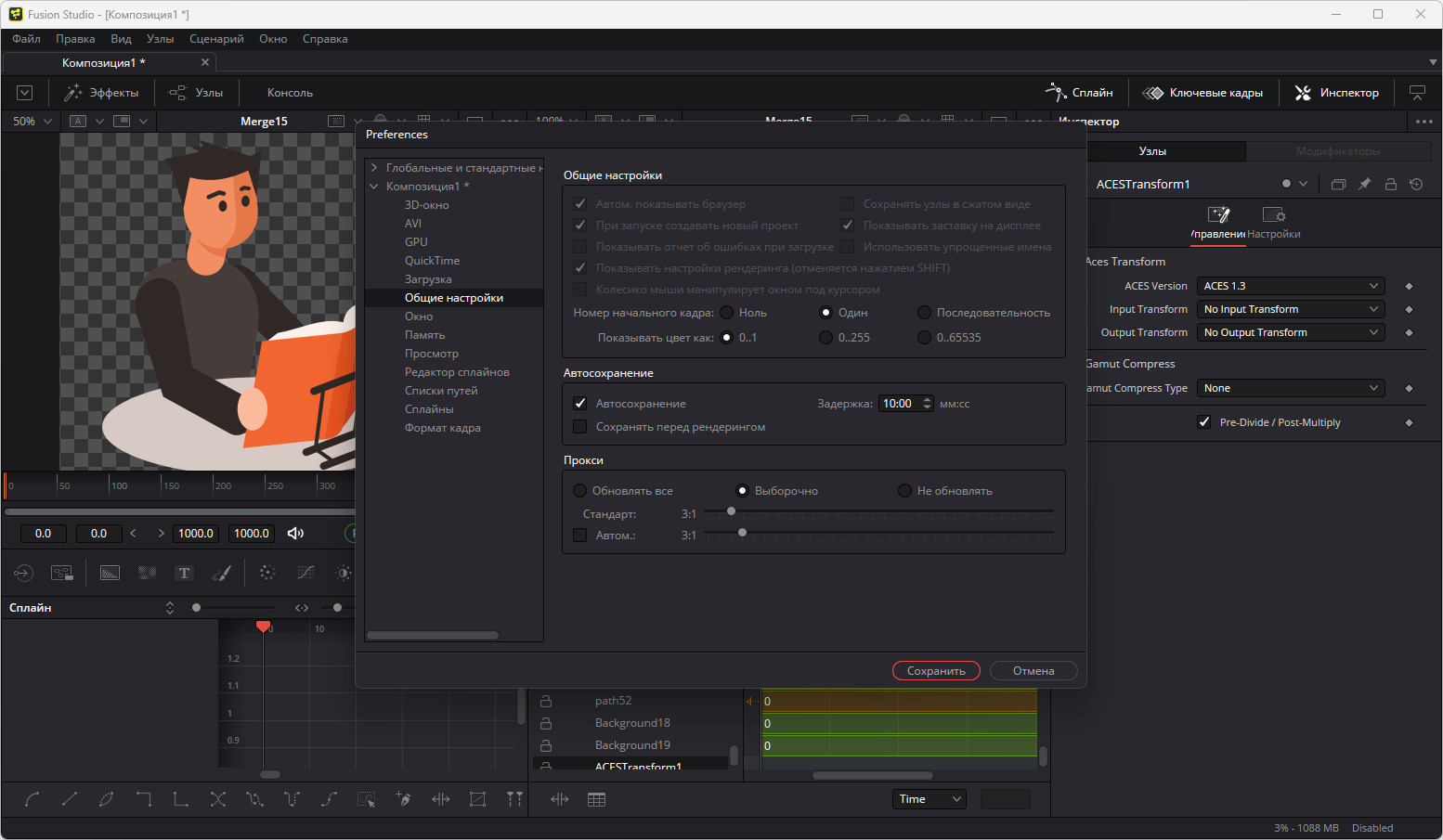Expand Глобальные и стандартные tree item
This screenshot has width=1443, height=840.
[374, 168]
